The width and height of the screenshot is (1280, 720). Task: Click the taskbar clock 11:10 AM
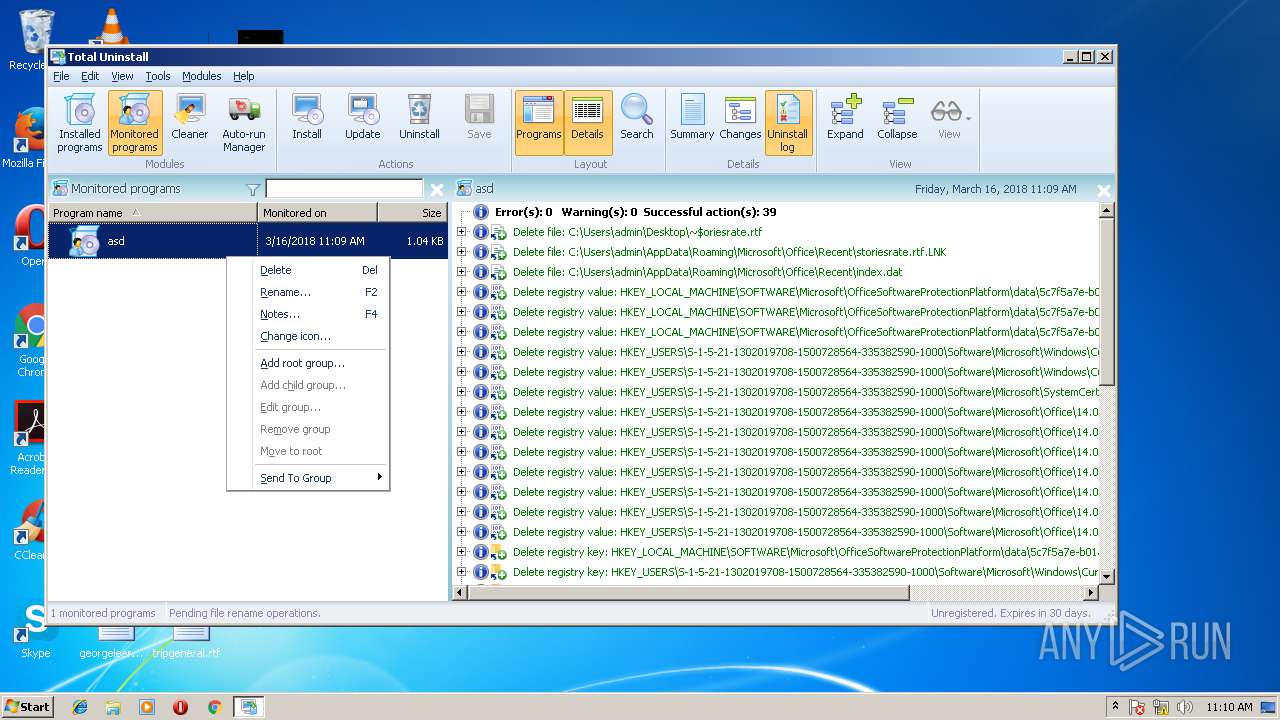coord(1229,707)
